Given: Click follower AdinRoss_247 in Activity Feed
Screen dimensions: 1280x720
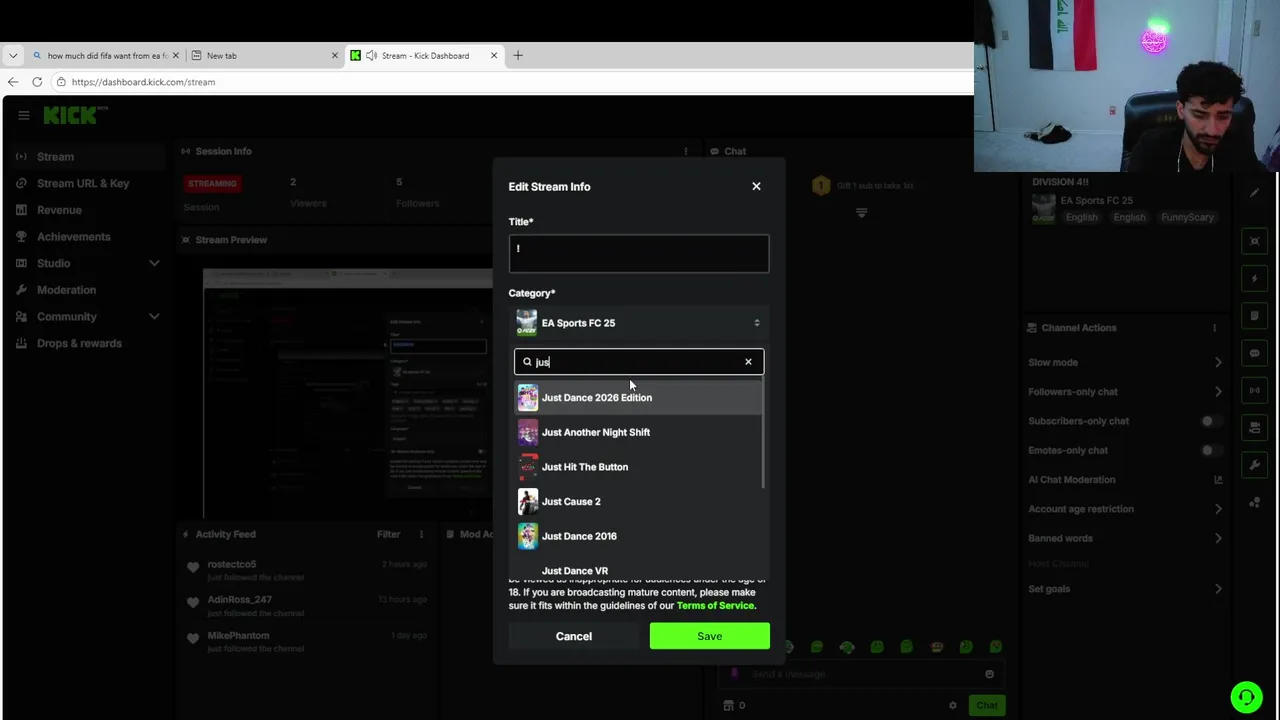Looking at the screenshot, I should tap(239, 600).
